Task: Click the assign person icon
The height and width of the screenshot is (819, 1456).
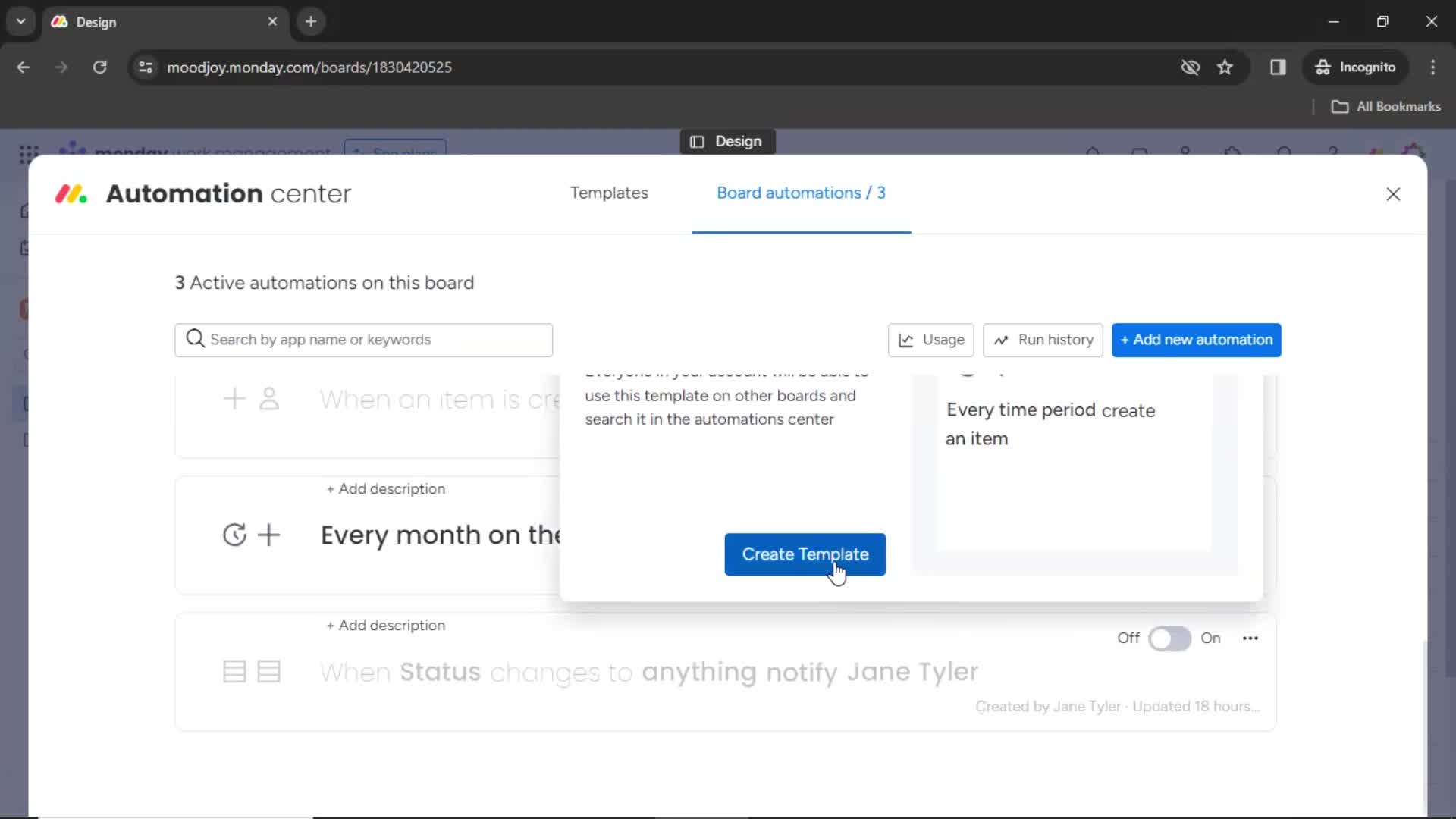Action: click(x=269, y=399)
